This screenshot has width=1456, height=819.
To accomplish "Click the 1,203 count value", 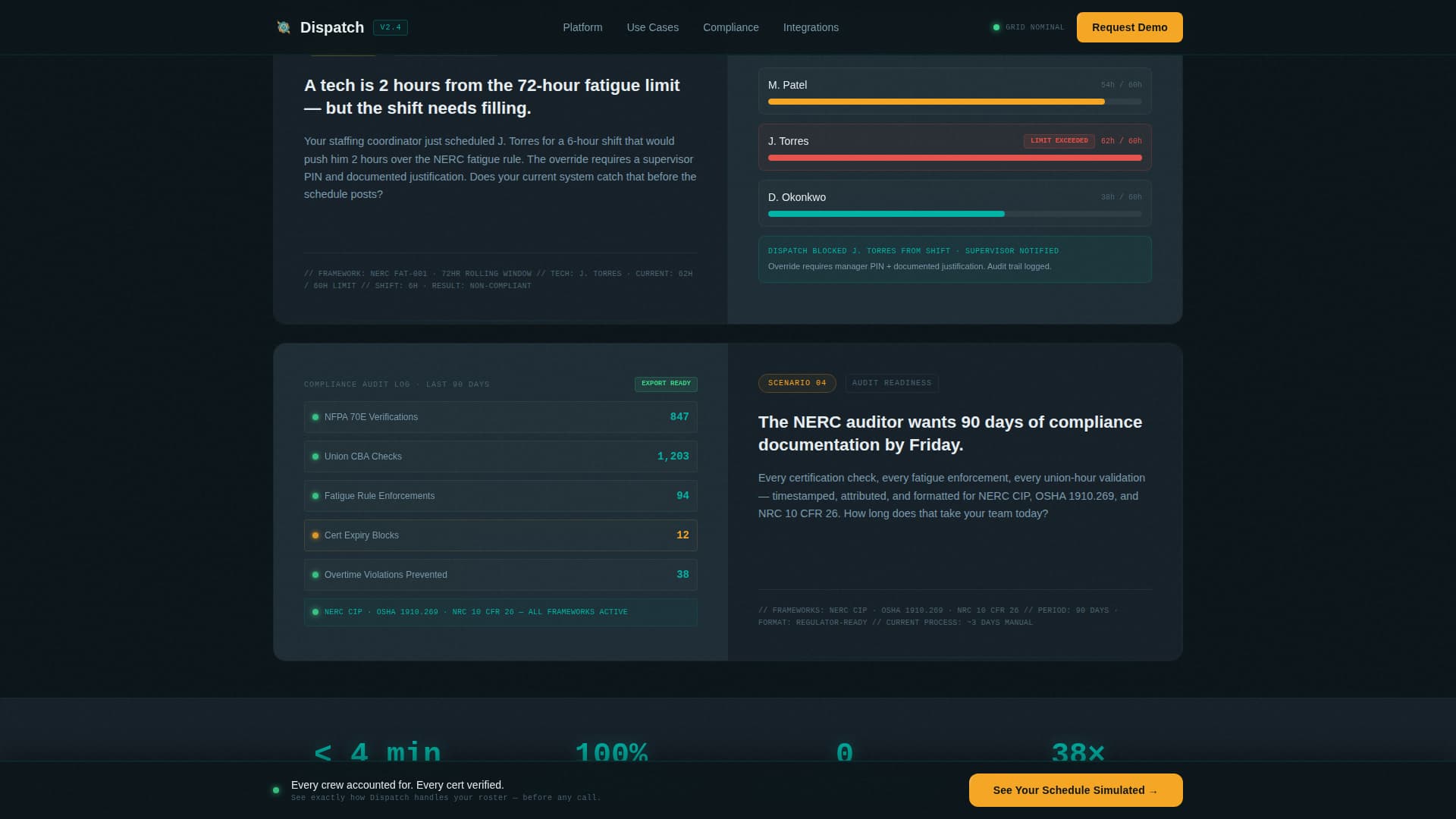I will [x=673, y=457].
